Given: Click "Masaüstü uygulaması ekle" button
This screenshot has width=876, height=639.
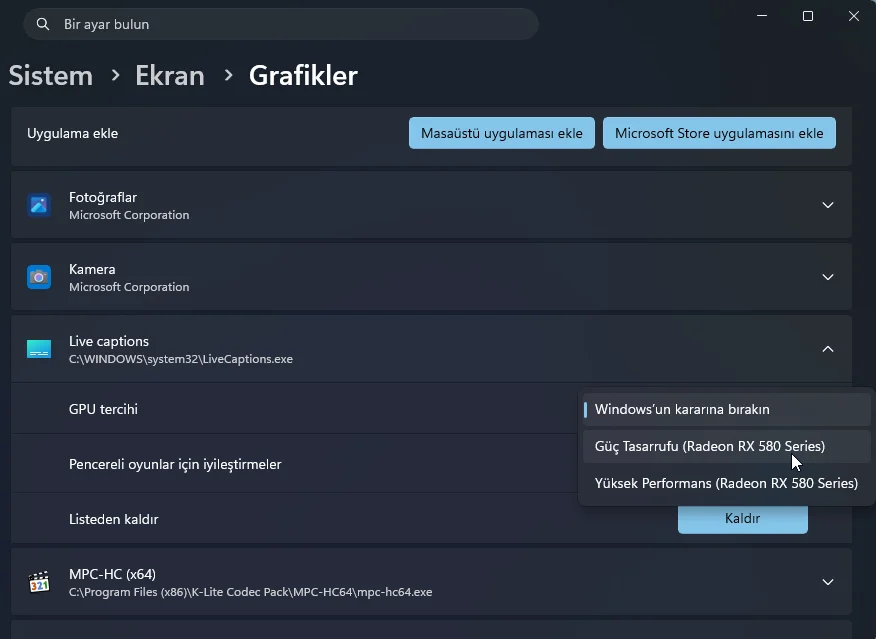Looking at the screenshot, I should coord(502,133).
